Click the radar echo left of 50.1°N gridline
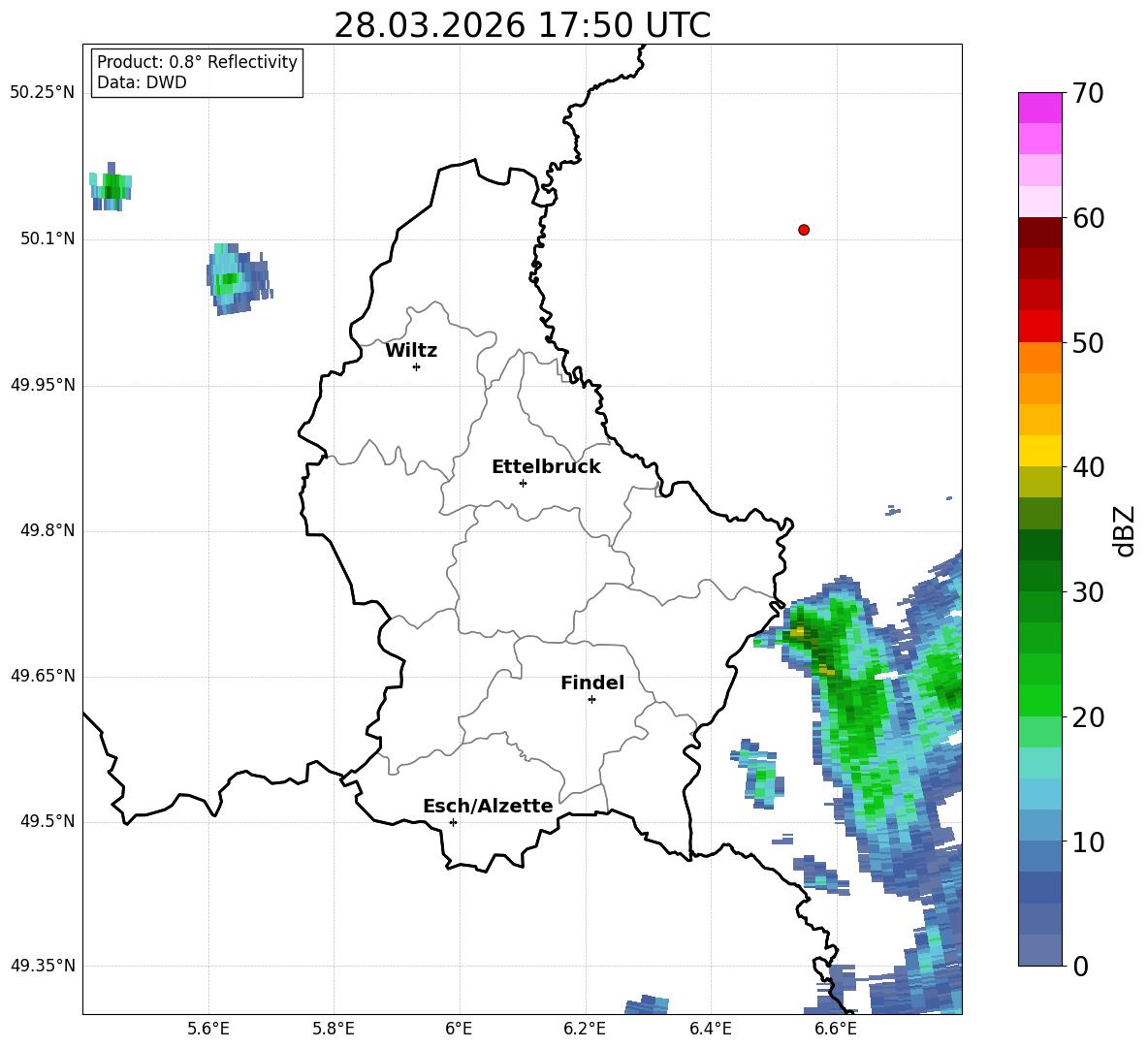 (239, 279)
